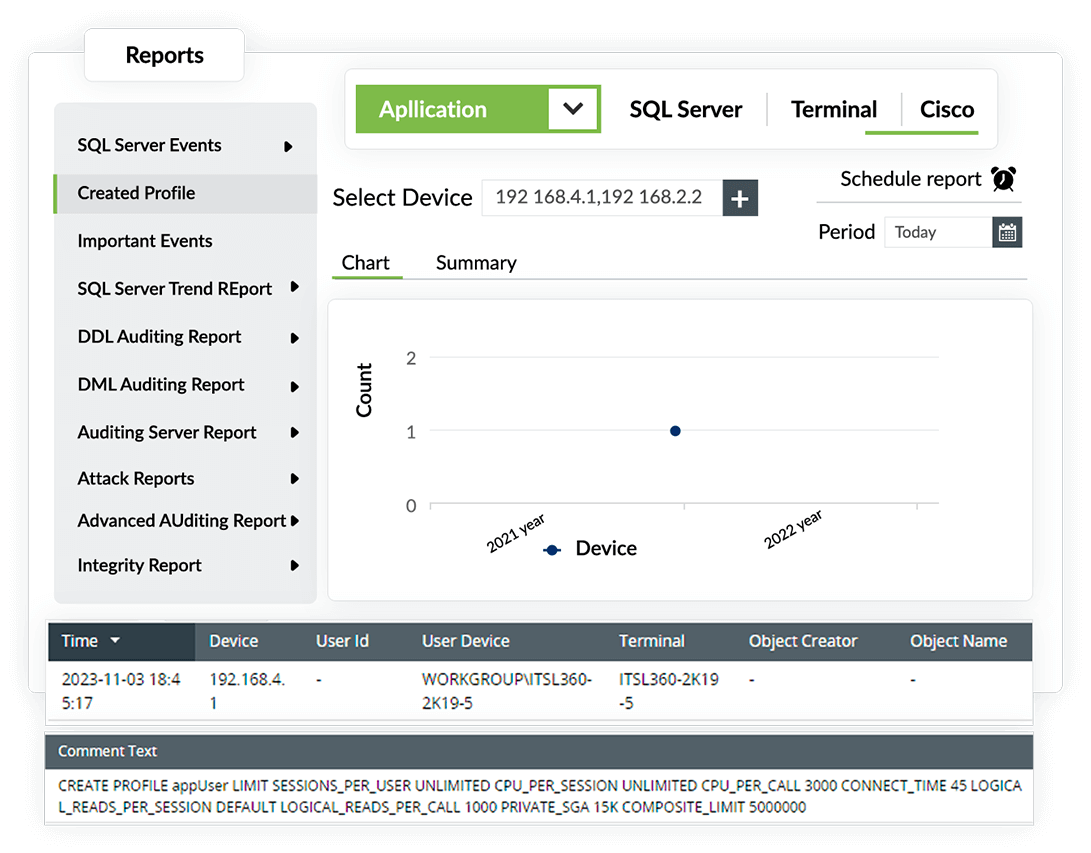Open the SQL Server tab
The image size is (1091, 853).
(685, 110)
